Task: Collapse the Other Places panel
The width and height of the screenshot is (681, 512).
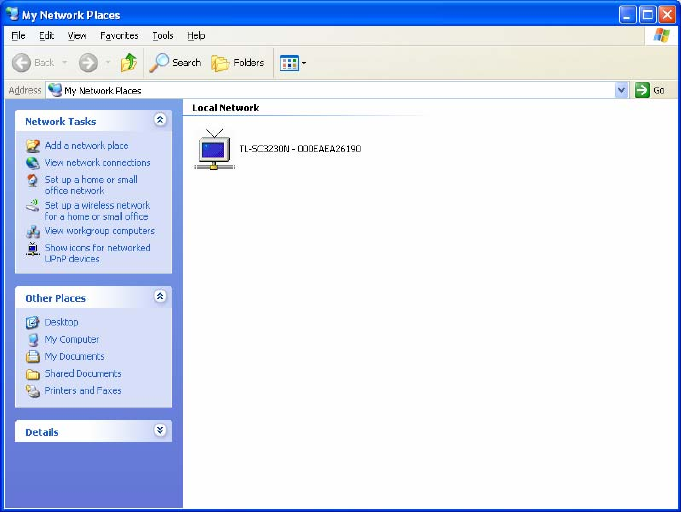Action: click(x=160, y=296)
